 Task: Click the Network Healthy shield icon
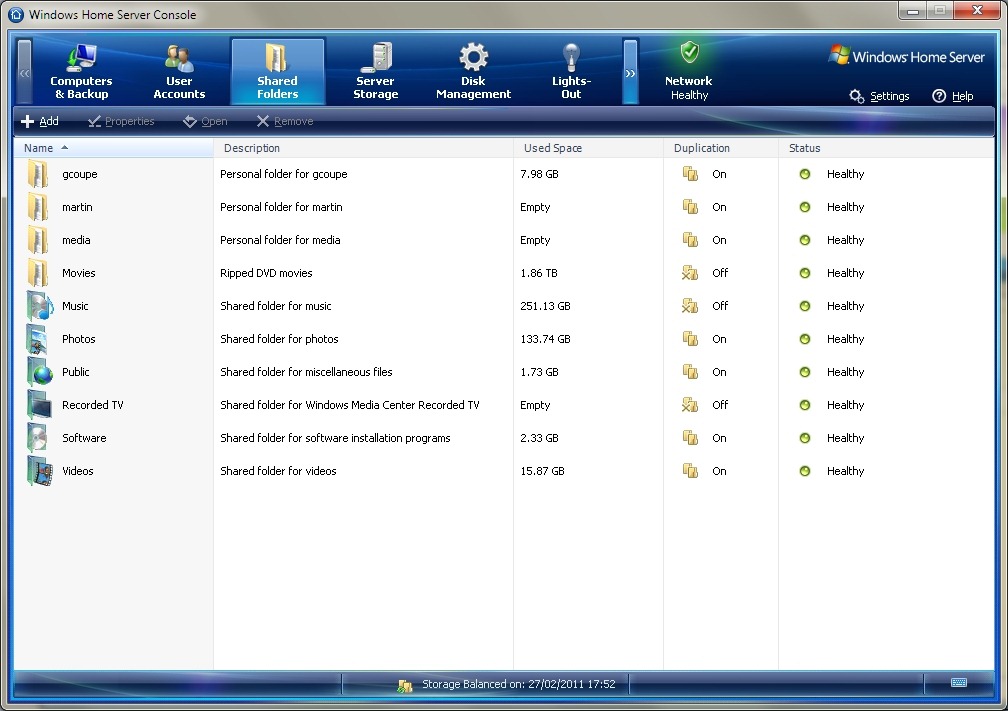tap(689, 54)
